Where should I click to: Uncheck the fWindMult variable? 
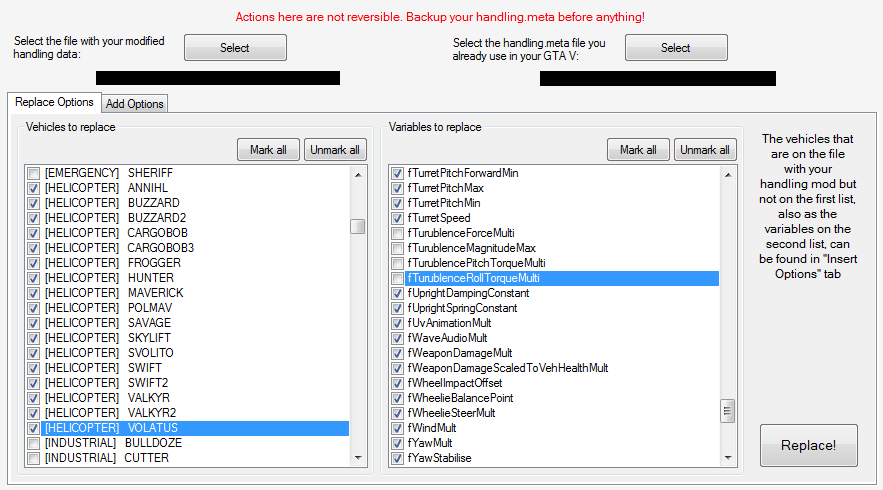click(x=398, y=428)
